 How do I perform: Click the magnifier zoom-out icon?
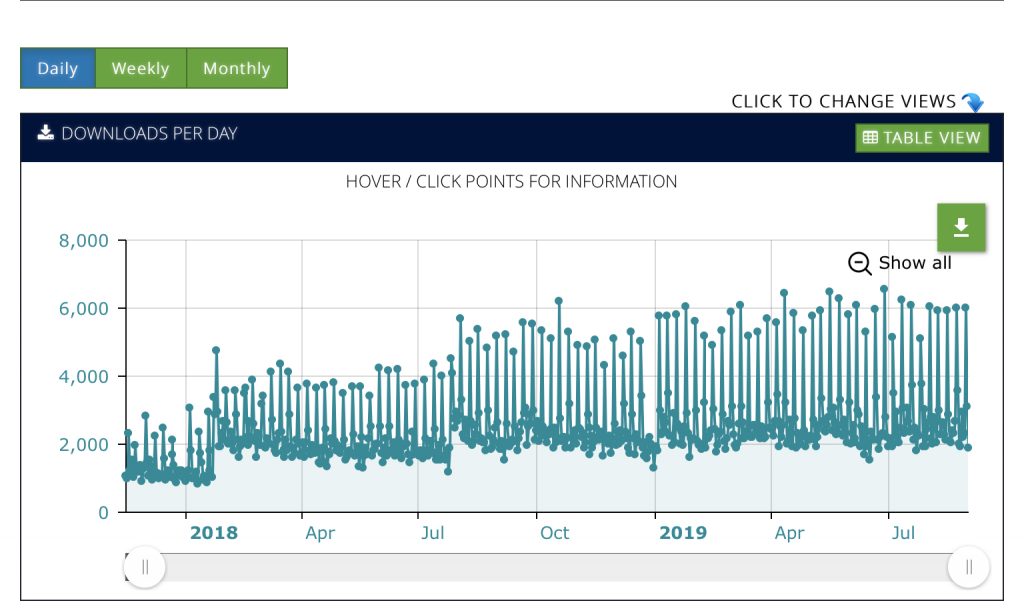[x=859, y=264]
